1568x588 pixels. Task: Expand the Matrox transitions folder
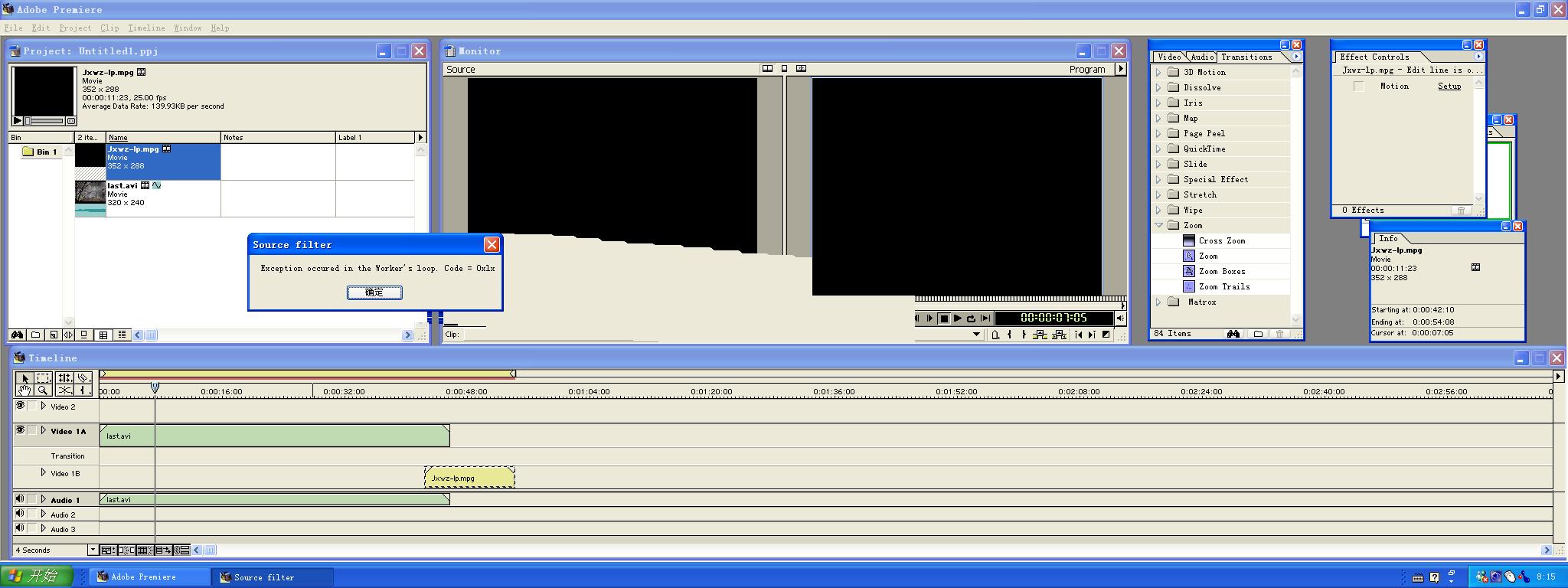pos(1158,302)
